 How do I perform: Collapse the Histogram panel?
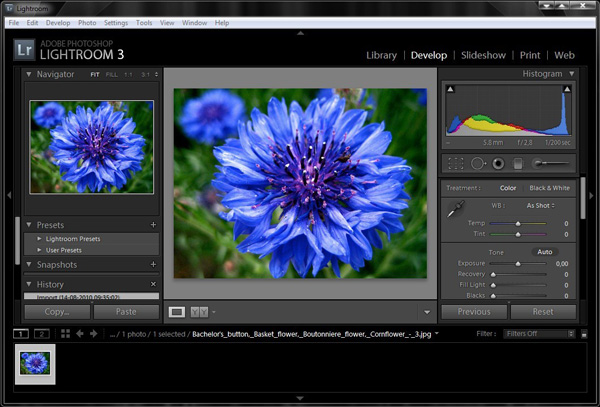(x=572, y=73)
